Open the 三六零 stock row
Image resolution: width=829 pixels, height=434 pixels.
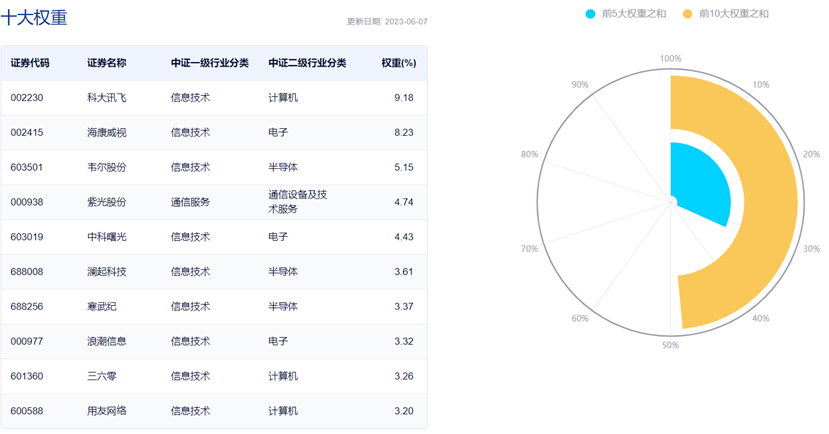tap(100, 376)
